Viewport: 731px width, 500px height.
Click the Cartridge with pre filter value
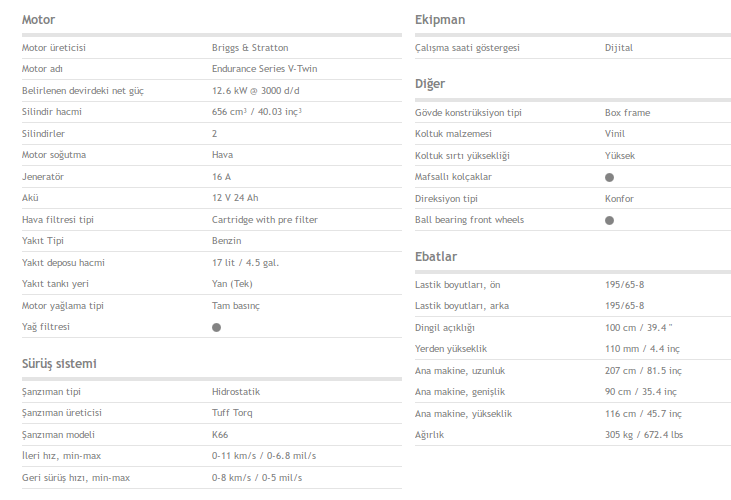(x=266, y=220)
